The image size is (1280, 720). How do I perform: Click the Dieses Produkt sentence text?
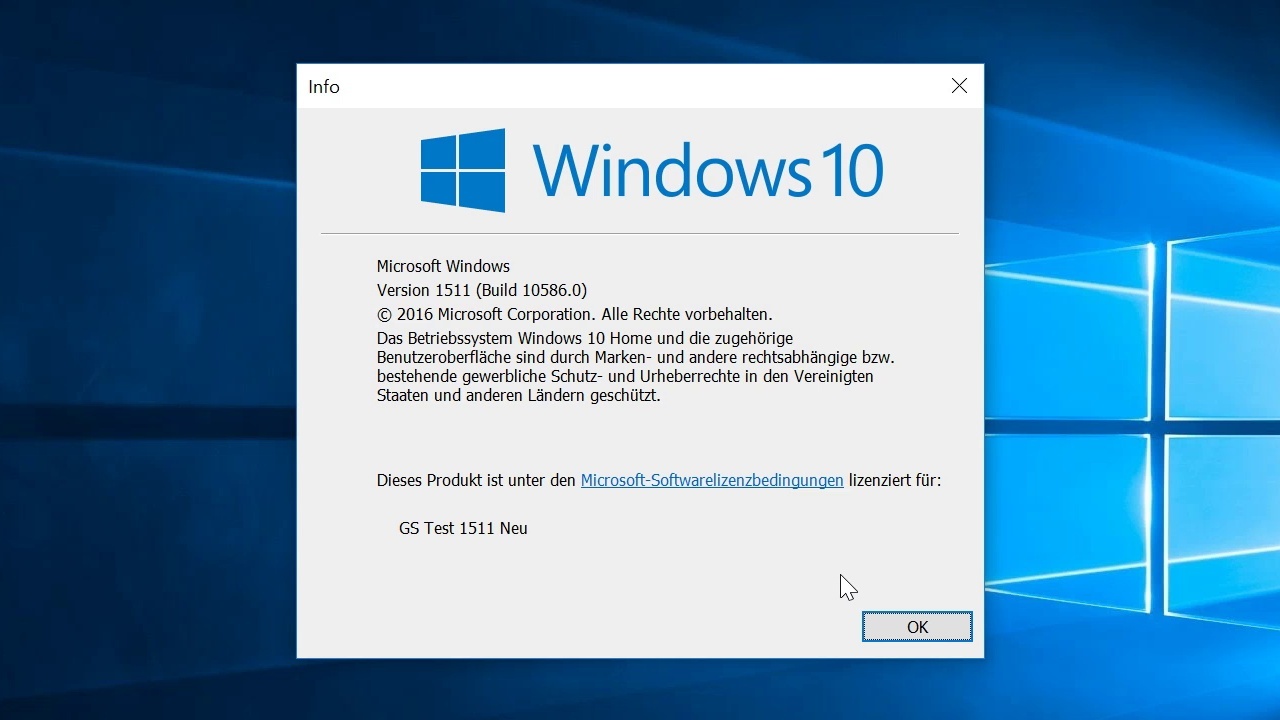point(470,480)
